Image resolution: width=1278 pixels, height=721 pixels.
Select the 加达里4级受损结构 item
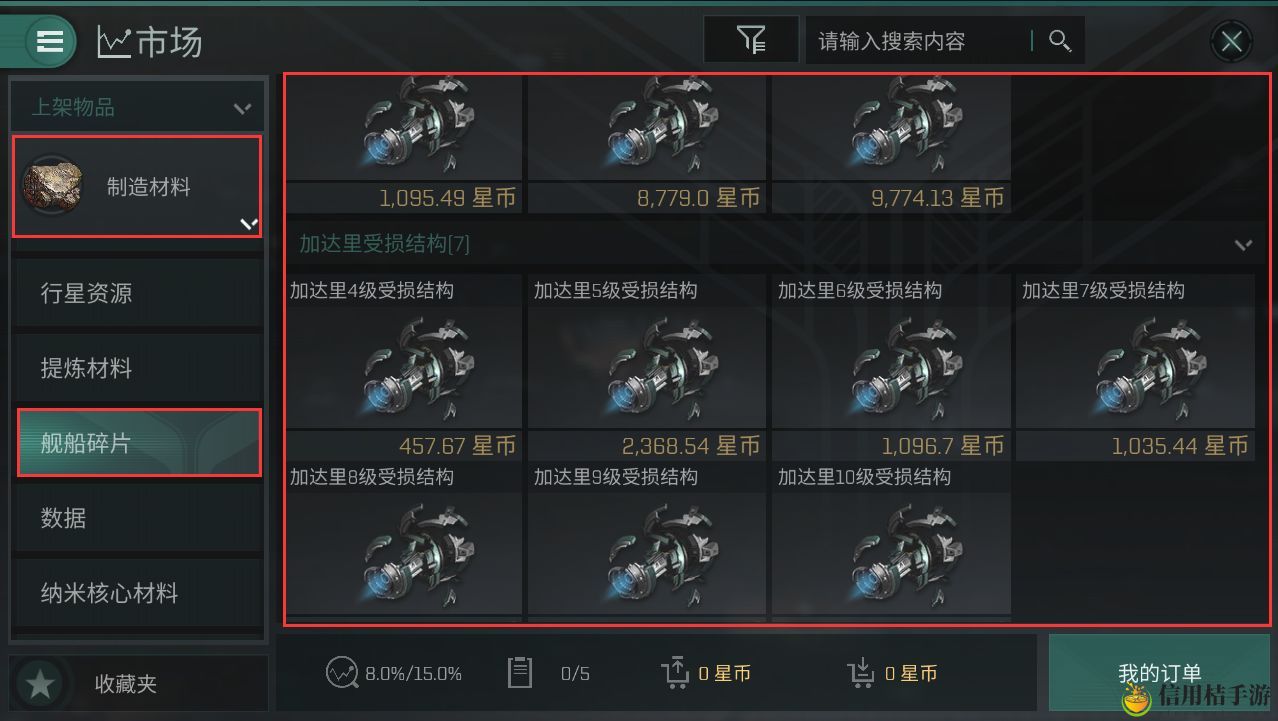(x=404, y=367)
